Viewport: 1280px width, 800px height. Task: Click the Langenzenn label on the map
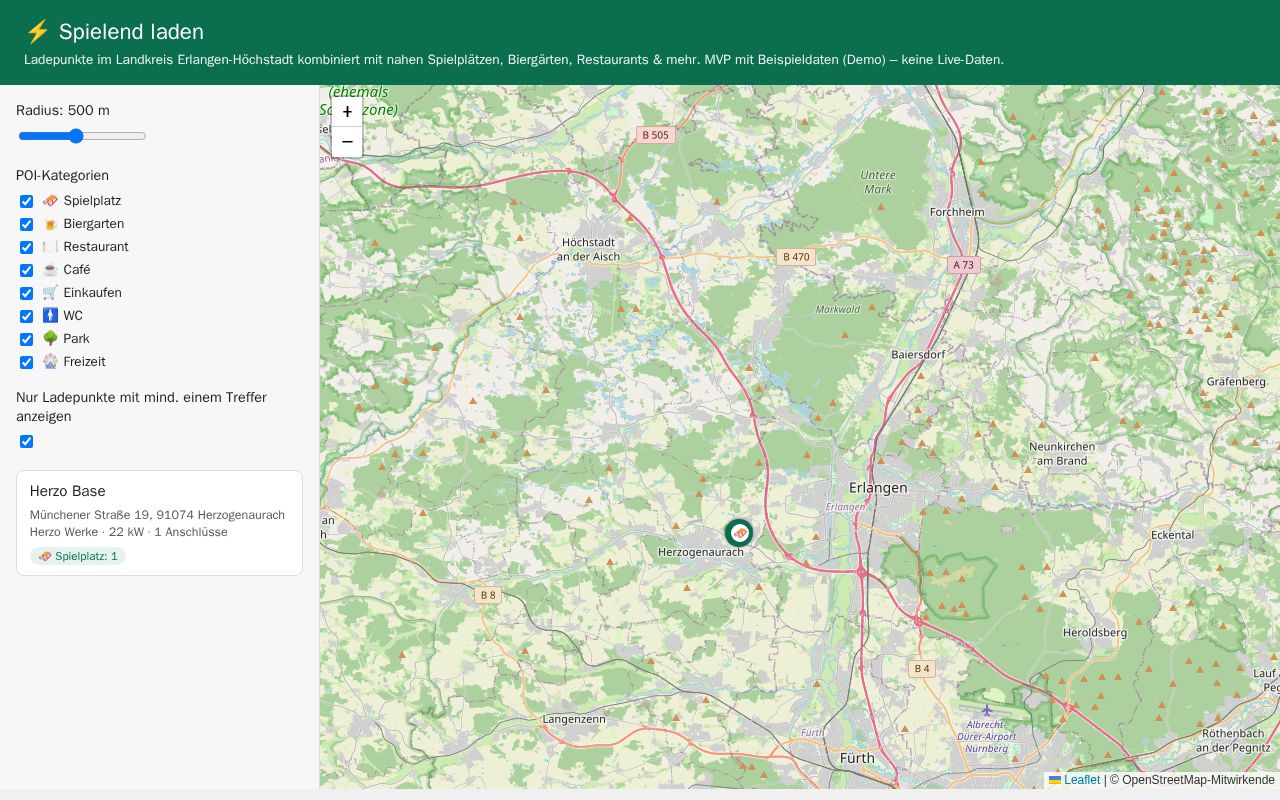tap(574, 719)
